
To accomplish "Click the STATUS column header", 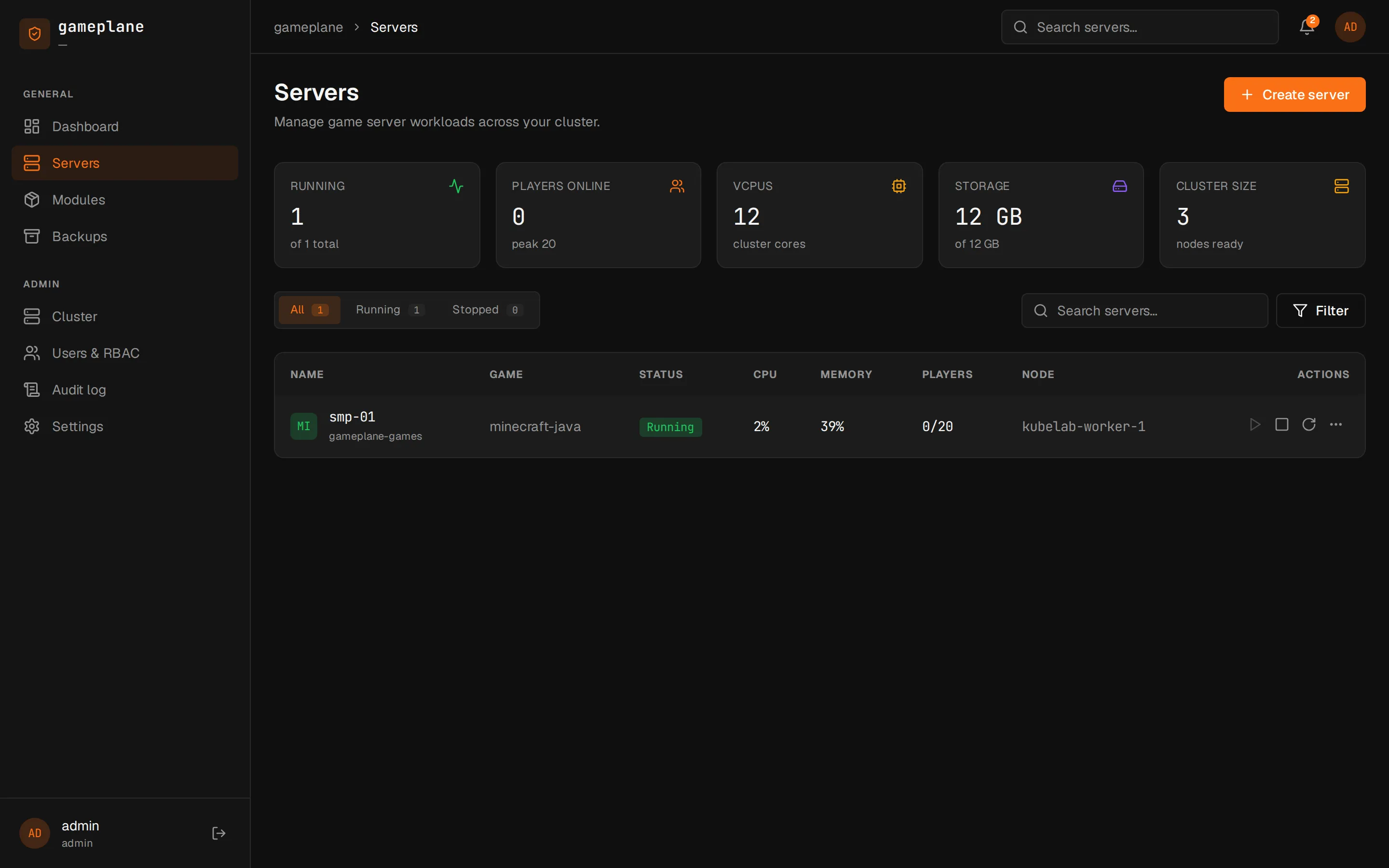I will (x=661, y=374).
